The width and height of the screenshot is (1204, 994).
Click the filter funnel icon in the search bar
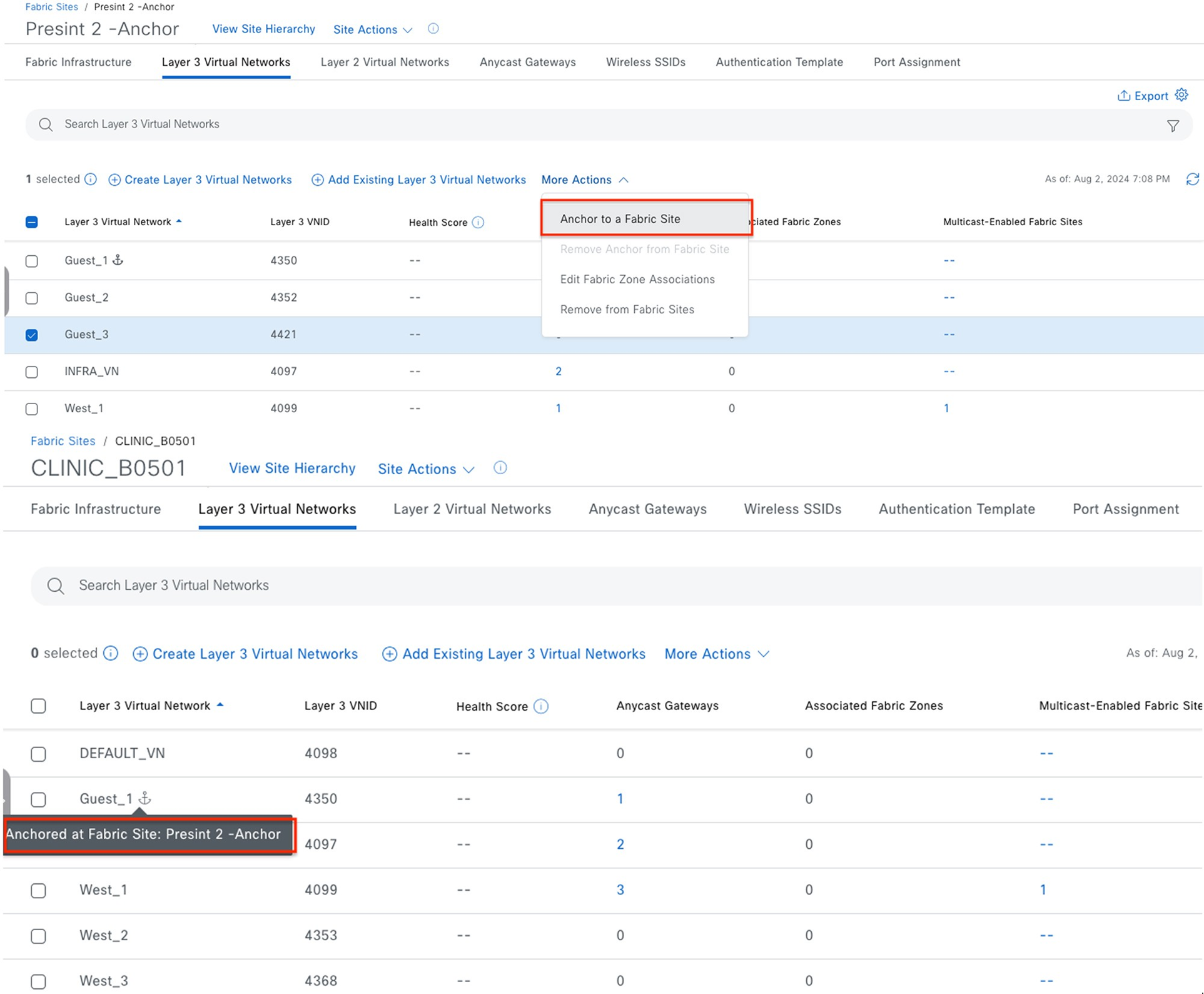pos(1173,126)
